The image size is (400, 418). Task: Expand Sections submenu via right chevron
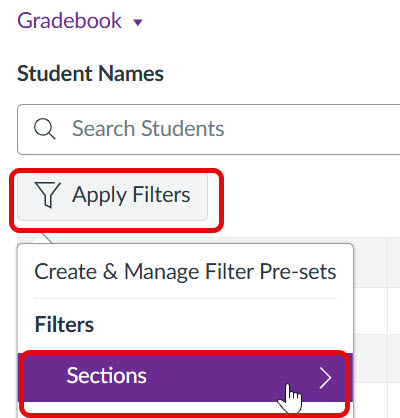[x=325, y=378]
